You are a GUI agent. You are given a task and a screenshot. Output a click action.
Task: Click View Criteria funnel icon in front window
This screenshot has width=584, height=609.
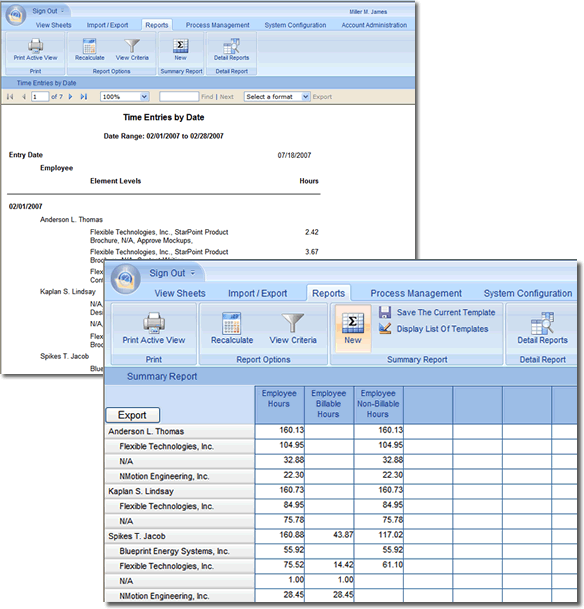293,323
